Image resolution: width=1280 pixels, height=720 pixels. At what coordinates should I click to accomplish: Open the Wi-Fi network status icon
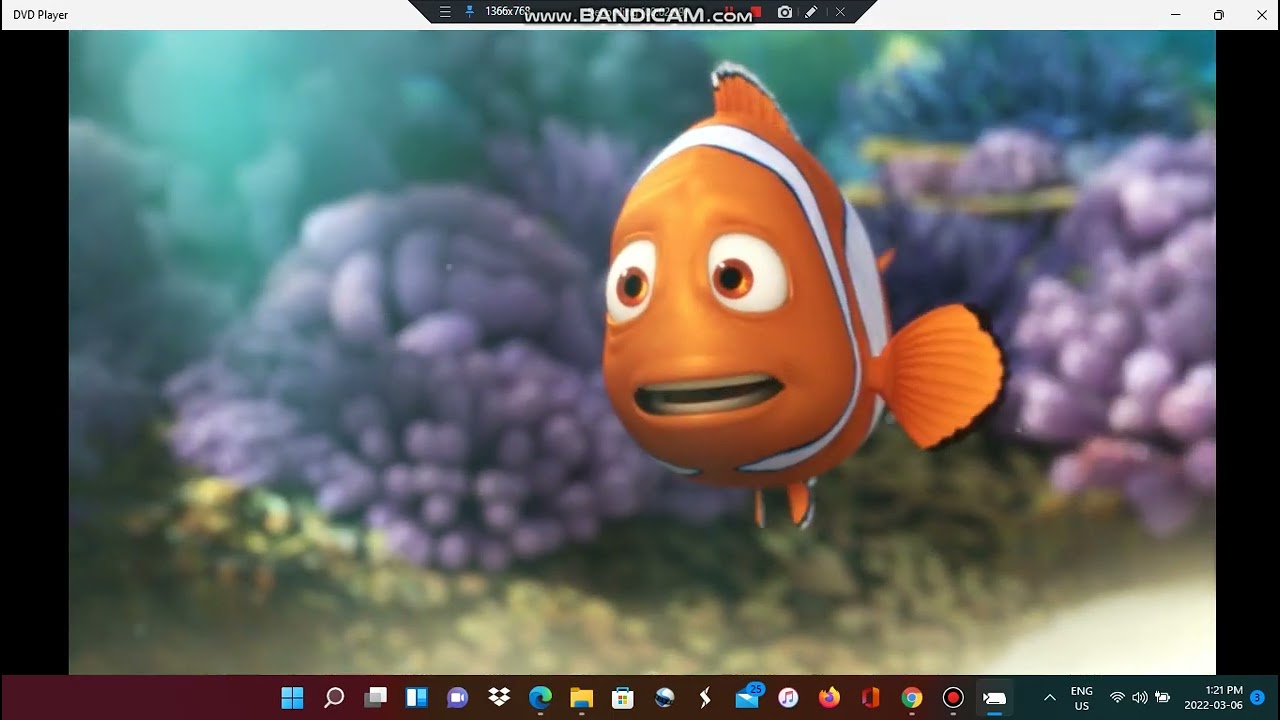[x=1117, y=698]
